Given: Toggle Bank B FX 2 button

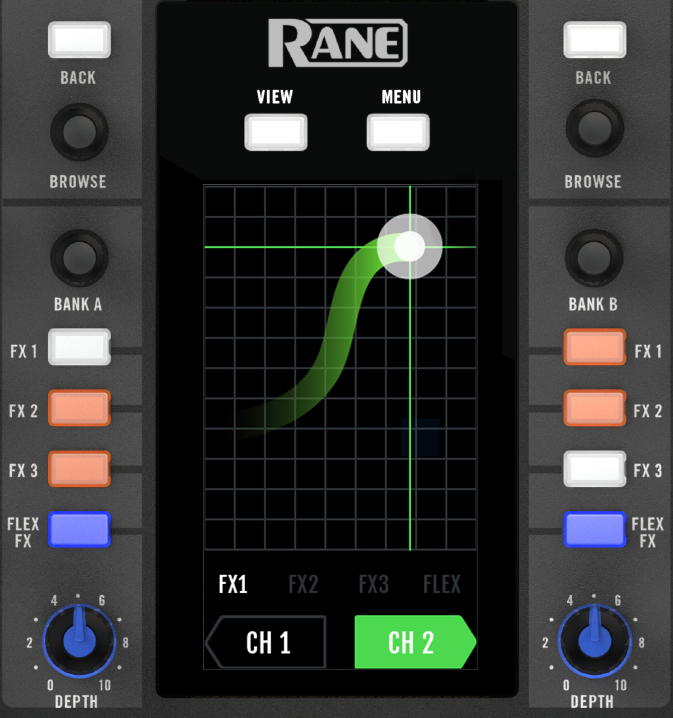Looking at the screenshot, I should 595,408.
